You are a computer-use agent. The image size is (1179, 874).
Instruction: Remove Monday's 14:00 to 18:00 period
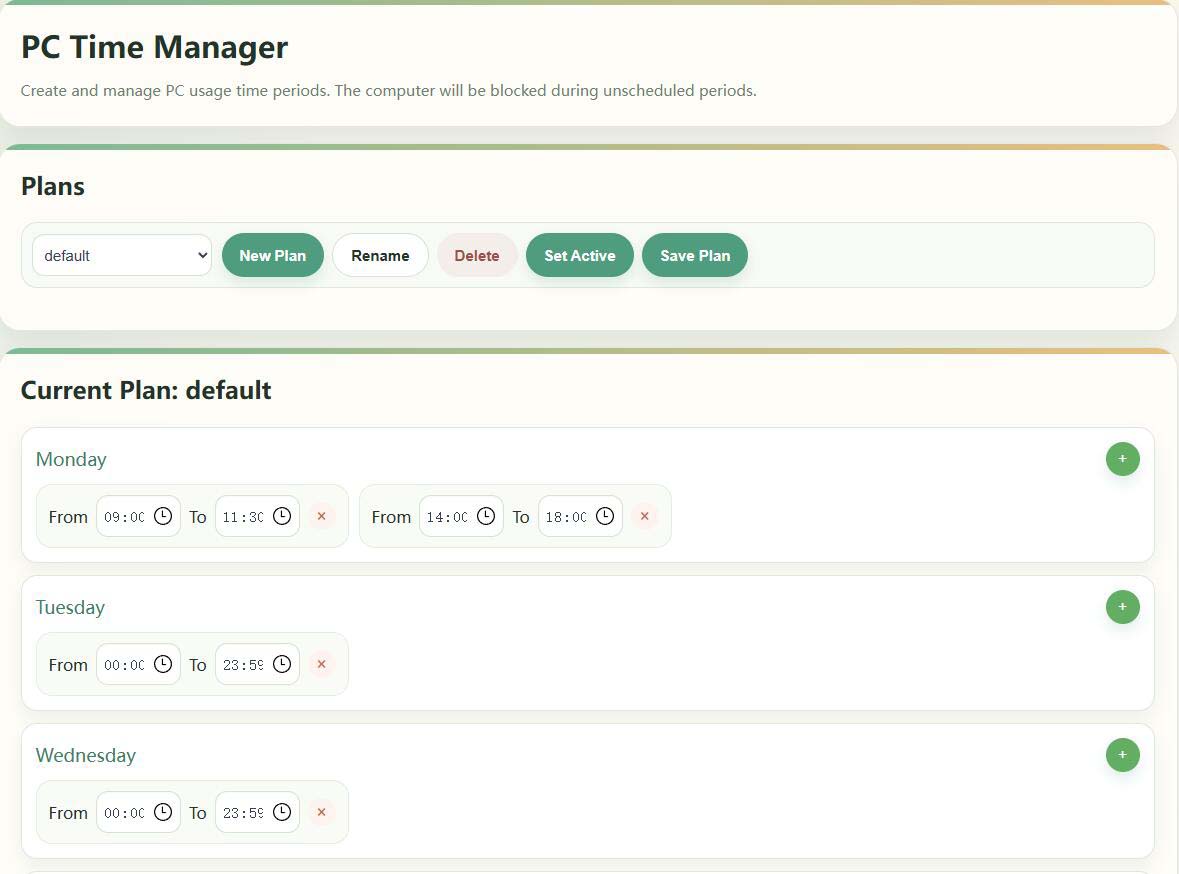(x=644, y=516)
